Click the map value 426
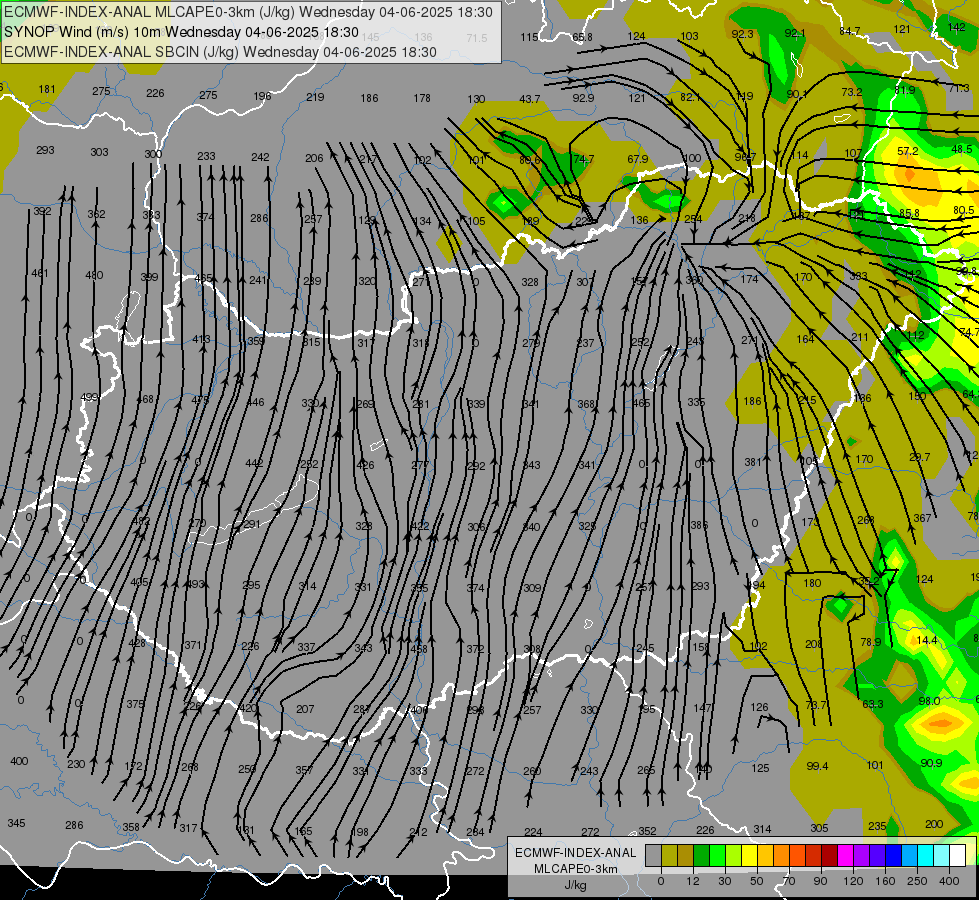This screenshot has height=900, width=979. pyautogui.click(x=365, y=465)
